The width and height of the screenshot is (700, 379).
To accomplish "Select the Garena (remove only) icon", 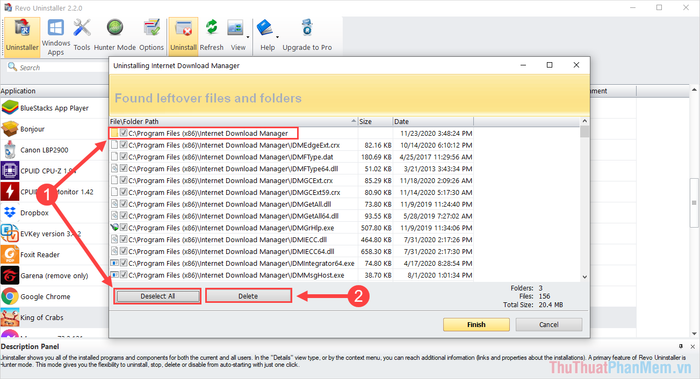I will pos(10,275).
